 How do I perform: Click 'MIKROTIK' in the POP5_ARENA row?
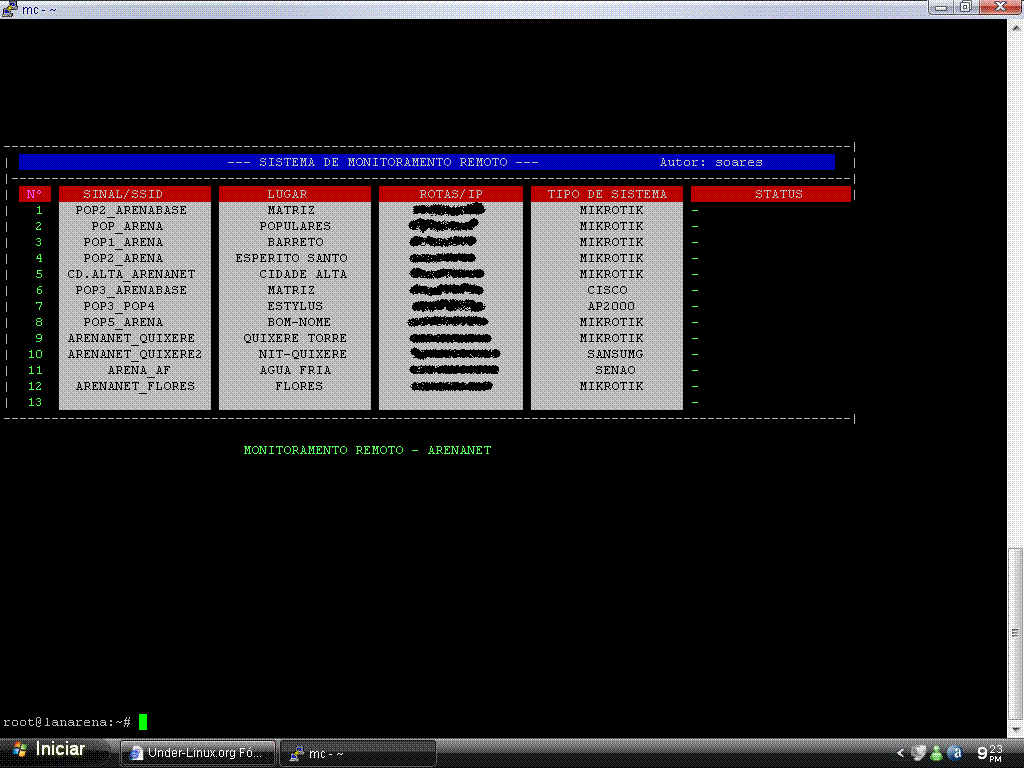click(611, 322)
